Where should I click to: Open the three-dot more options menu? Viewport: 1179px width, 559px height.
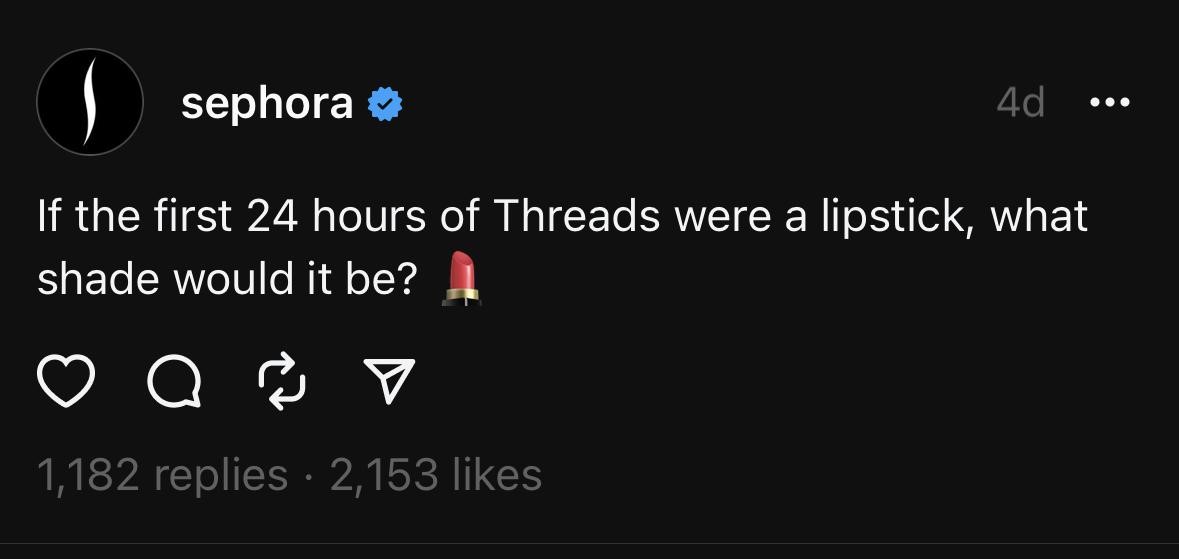click(x=1110, y=102)
